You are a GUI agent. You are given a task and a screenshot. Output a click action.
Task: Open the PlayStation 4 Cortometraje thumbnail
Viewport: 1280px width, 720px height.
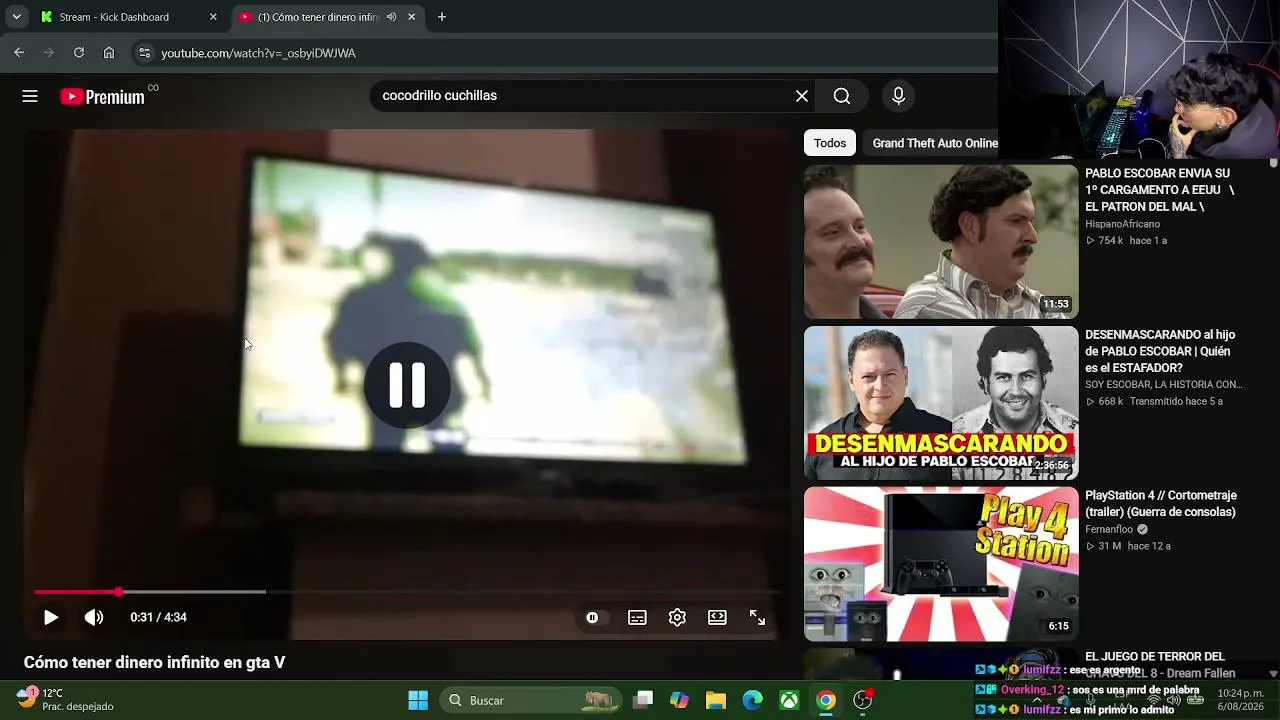point(941,564)
